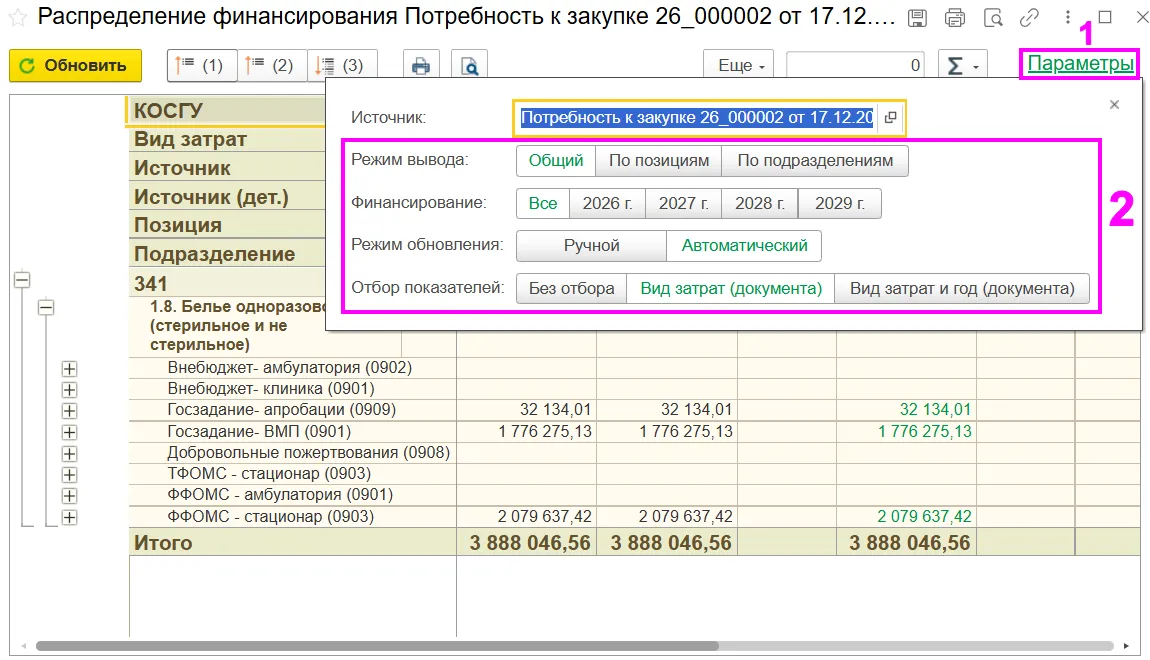The image size is (1150, 660).
Task: Open the Еще dropdown menu
Action: [740, 66]
